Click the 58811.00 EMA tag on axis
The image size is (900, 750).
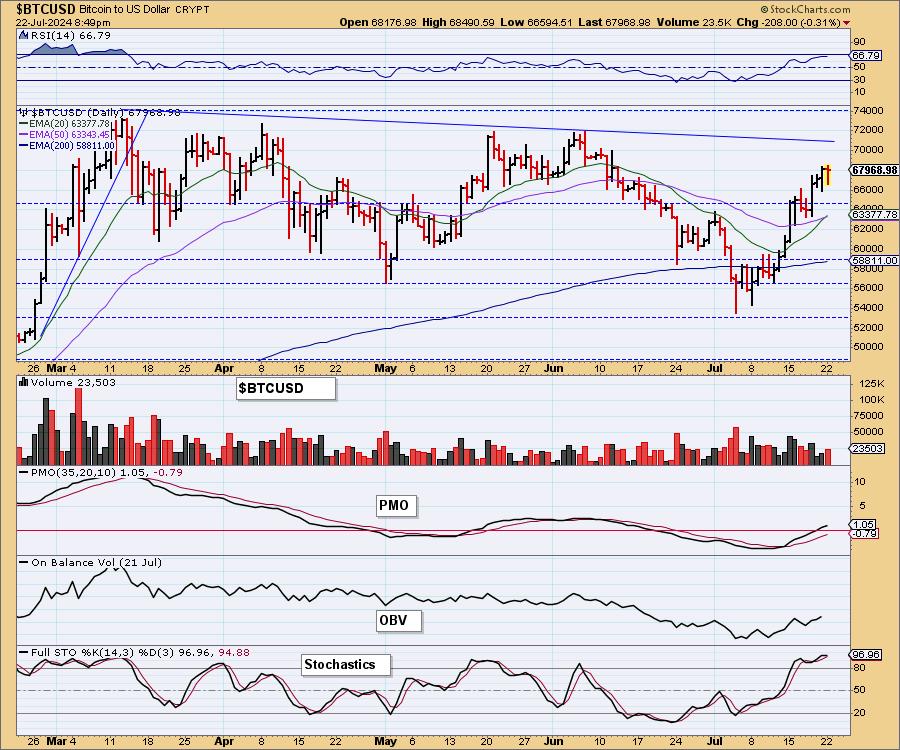click(875, 260)
